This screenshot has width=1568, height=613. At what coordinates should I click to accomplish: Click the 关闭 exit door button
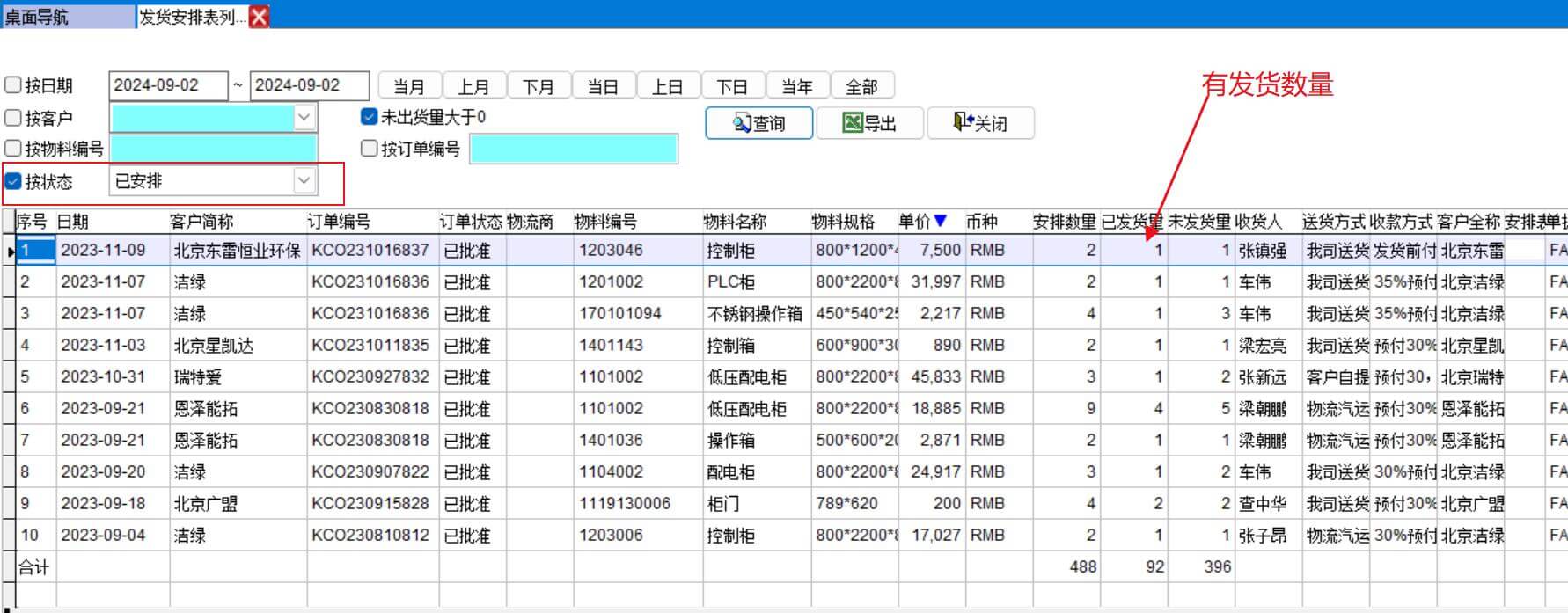(980, 123)
